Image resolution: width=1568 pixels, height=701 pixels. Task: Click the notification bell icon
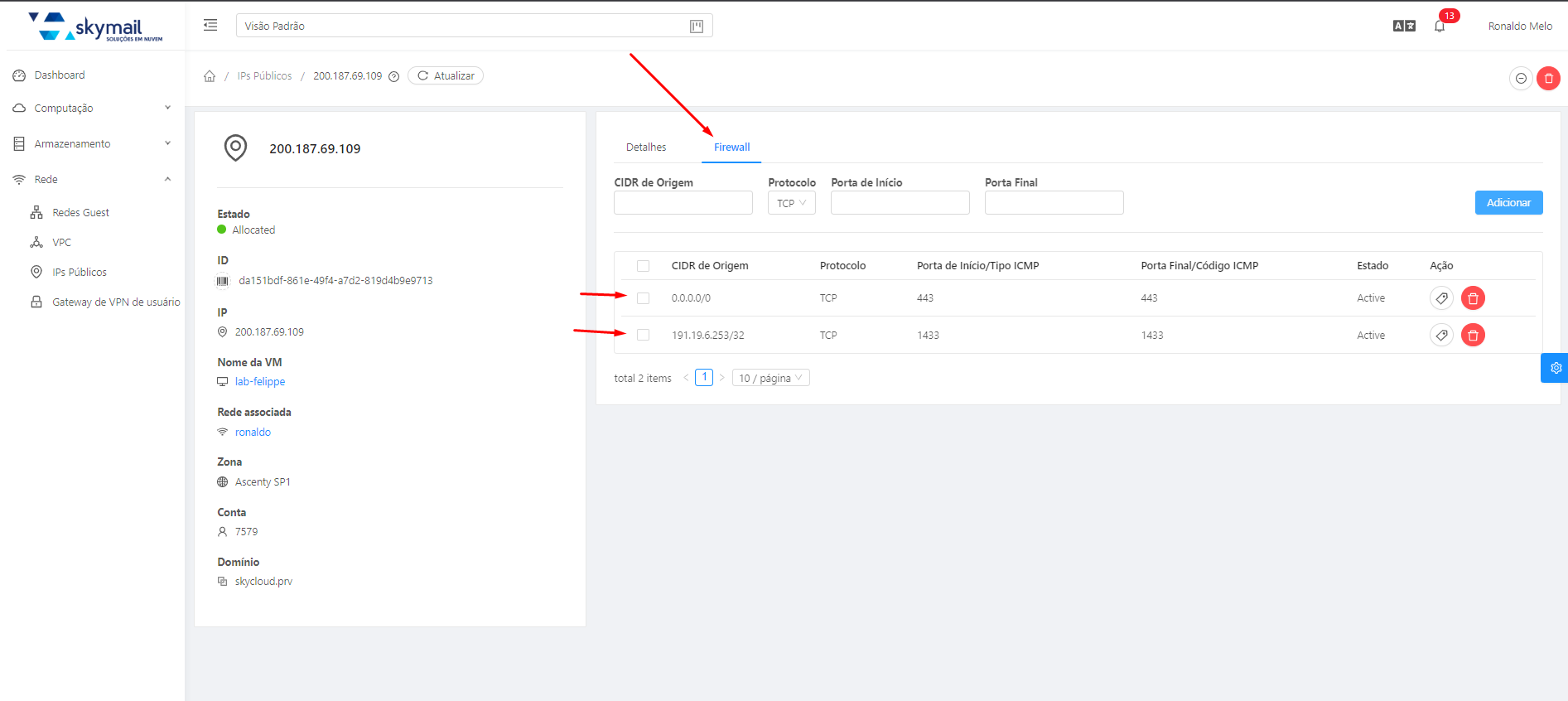tap(1440, 27)
